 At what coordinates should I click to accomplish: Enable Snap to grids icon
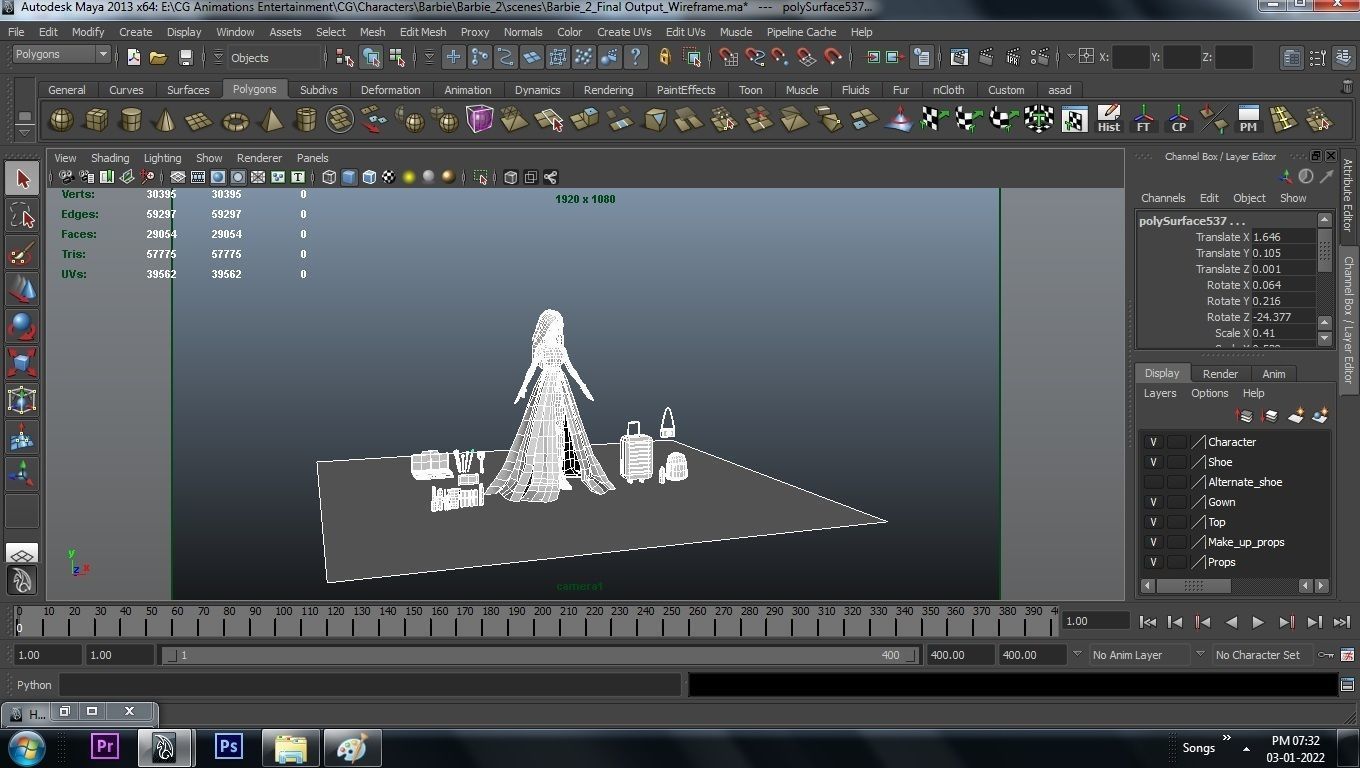click(x=728, y=57)
